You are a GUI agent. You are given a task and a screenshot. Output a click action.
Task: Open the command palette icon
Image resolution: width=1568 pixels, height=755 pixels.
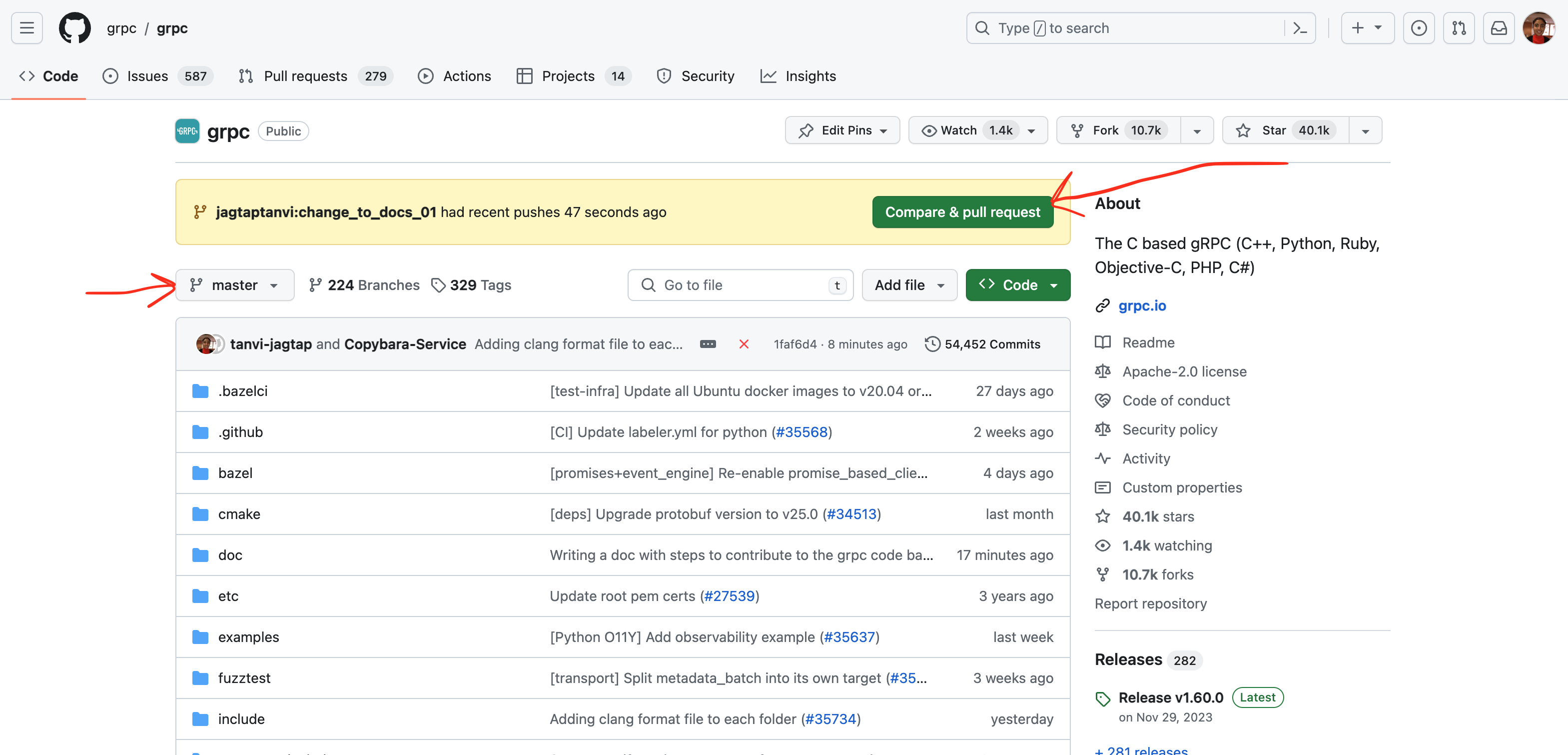point(1300,28)
